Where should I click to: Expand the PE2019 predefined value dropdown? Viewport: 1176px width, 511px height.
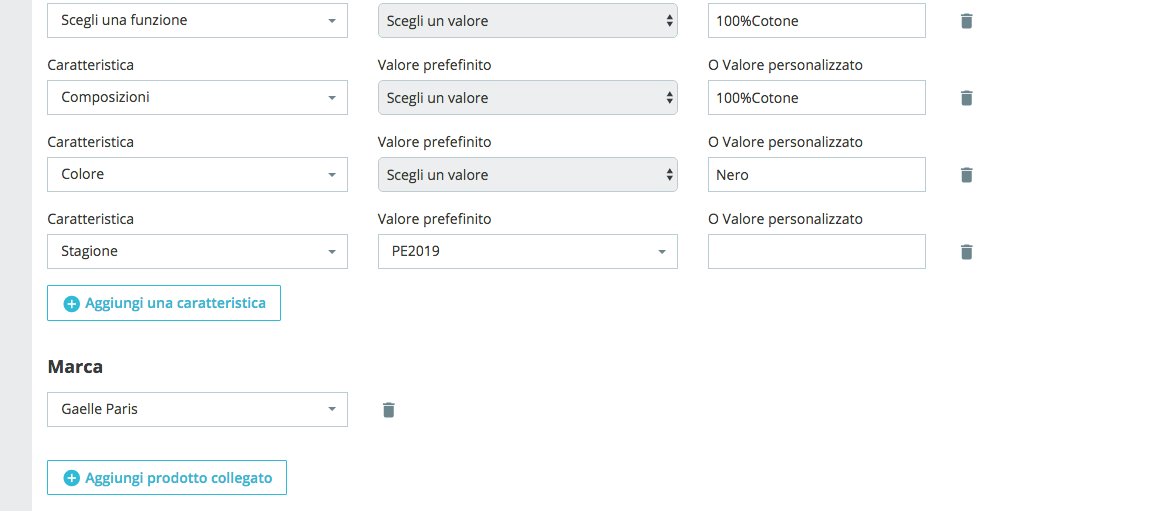tap(527, 252)
